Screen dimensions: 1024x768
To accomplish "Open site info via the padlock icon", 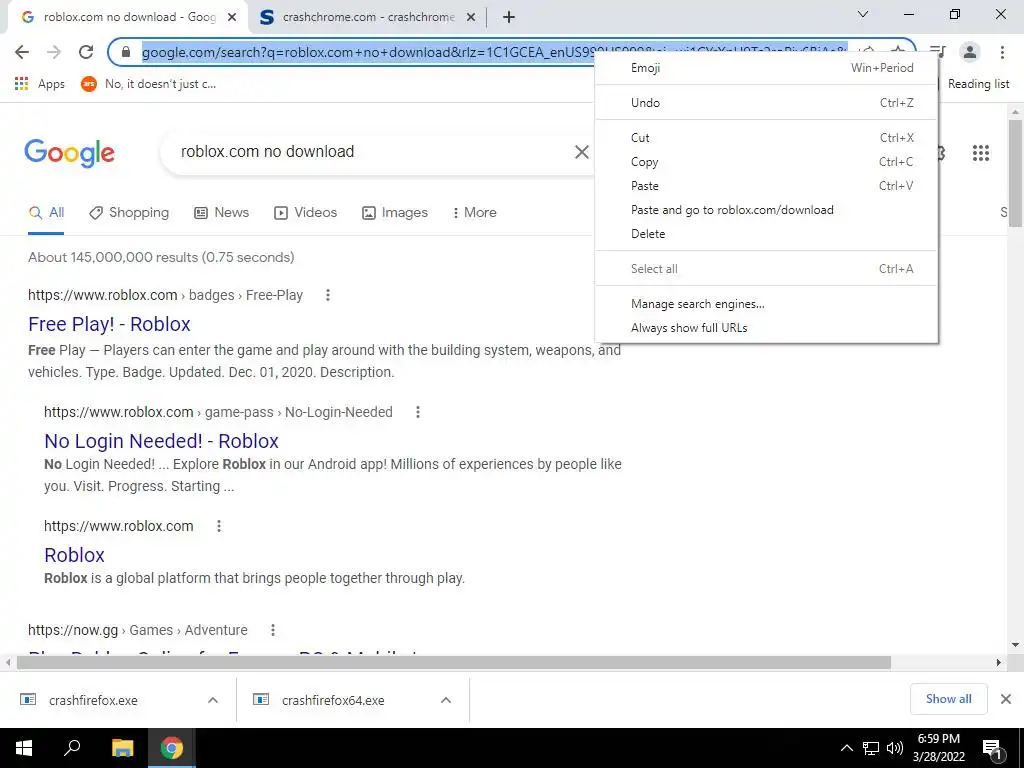I will (126, 52).
